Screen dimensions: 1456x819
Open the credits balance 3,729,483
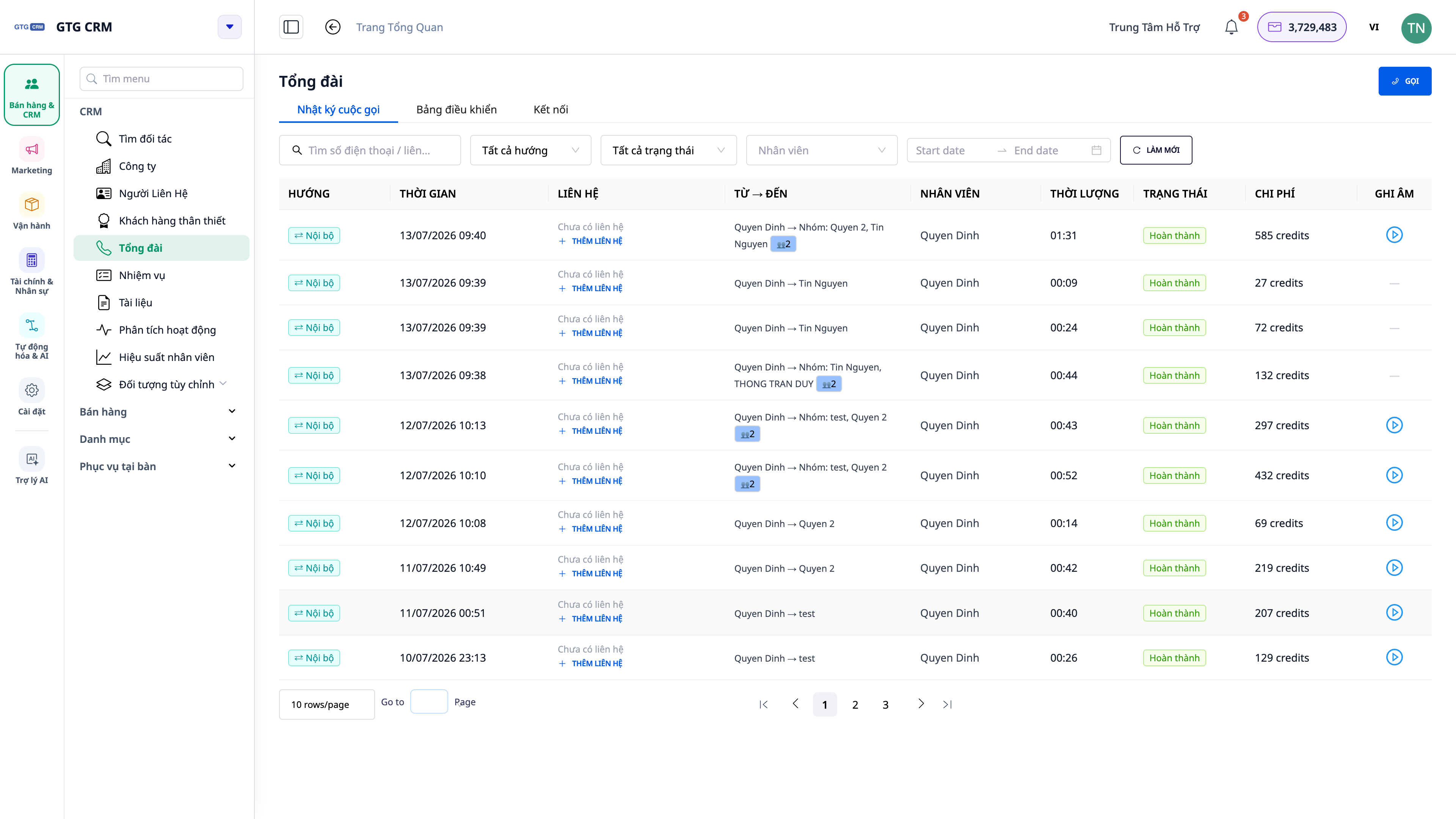click(1302, 27)
